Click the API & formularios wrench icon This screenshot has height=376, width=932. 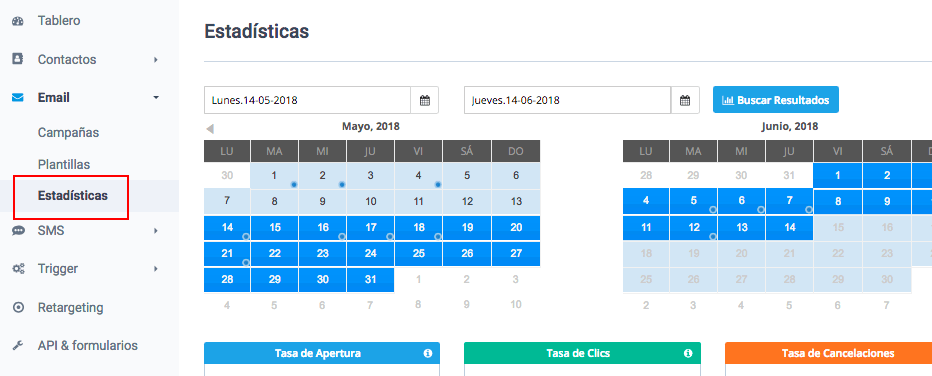pyautogui.click(x=18, y=346)
